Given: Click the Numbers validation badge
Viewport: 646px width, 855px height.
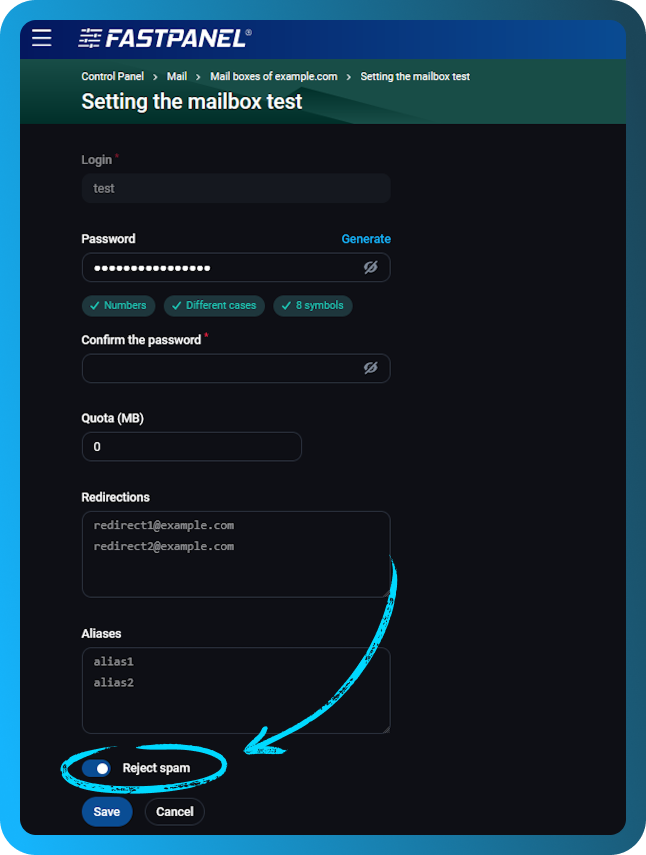Looking at the screenshot, I should 118,305.
